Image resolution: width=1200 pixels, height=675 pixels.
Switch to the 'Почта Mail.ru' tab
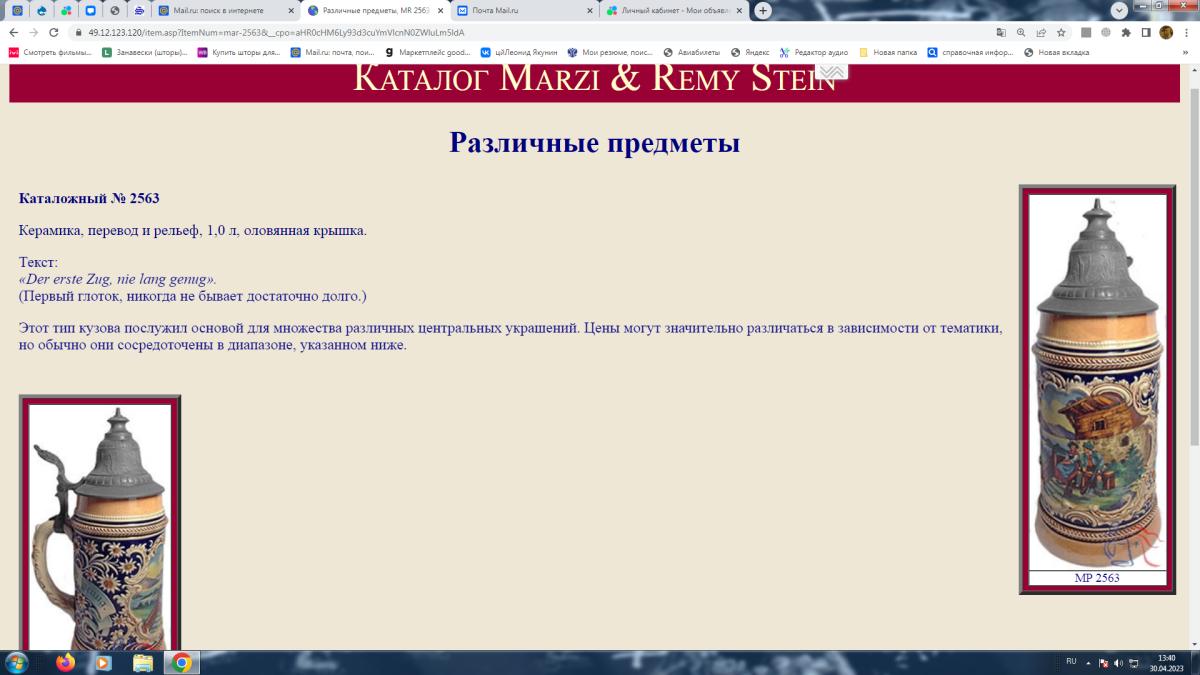tap(525, 11)
